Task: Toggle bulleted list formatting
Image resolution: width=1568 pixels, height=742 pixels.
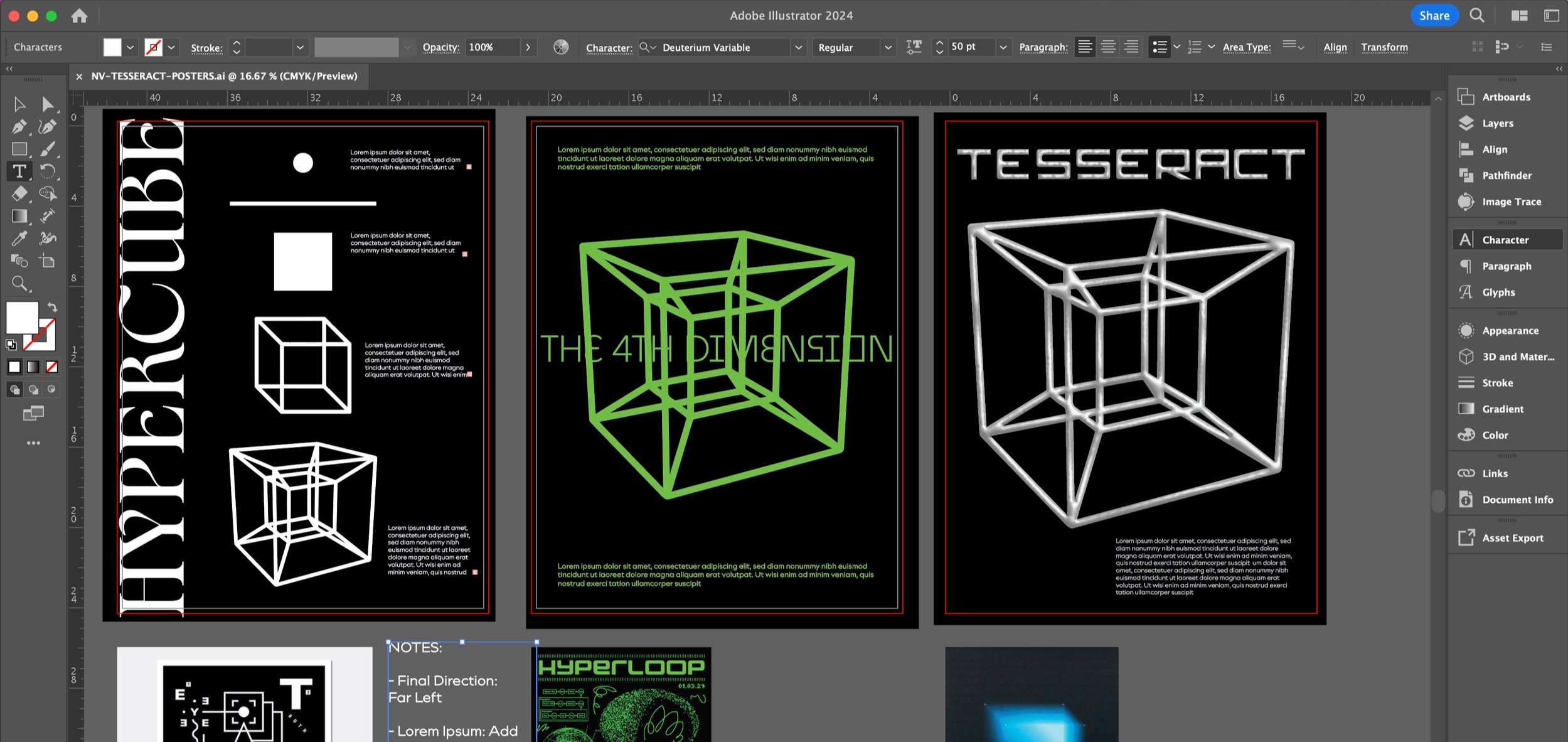Action: click(x=1160, y=47)
